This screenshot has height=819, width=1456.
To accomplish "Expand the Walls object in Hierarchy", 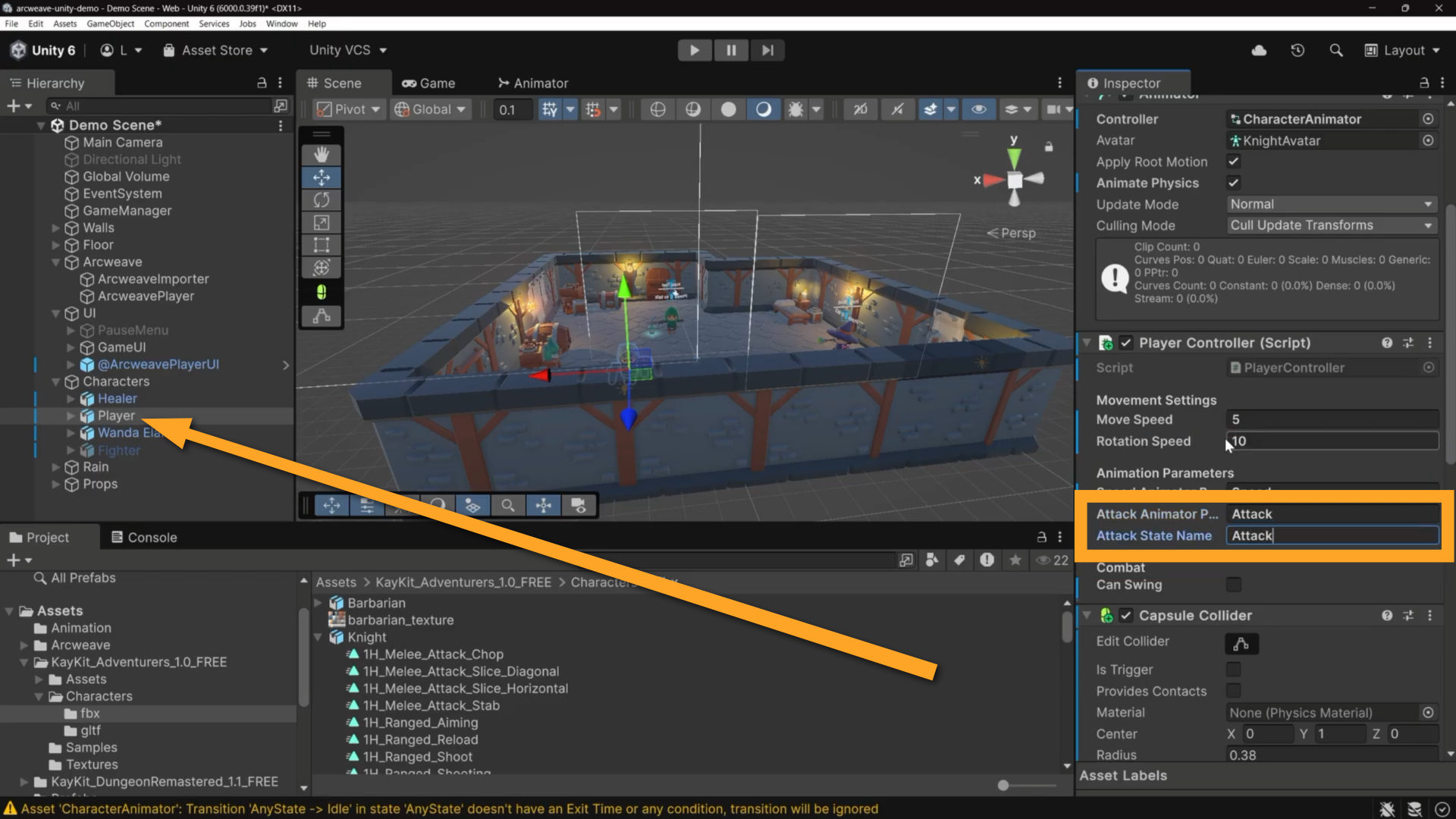I will click(55, 227).
